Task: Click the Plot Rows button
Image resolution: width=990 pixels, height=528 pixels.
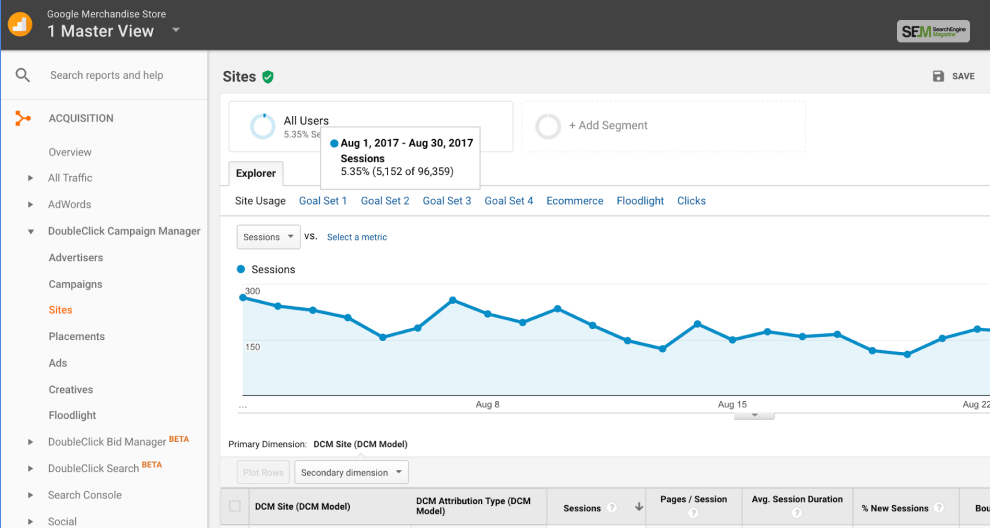Action: (263, 472)
